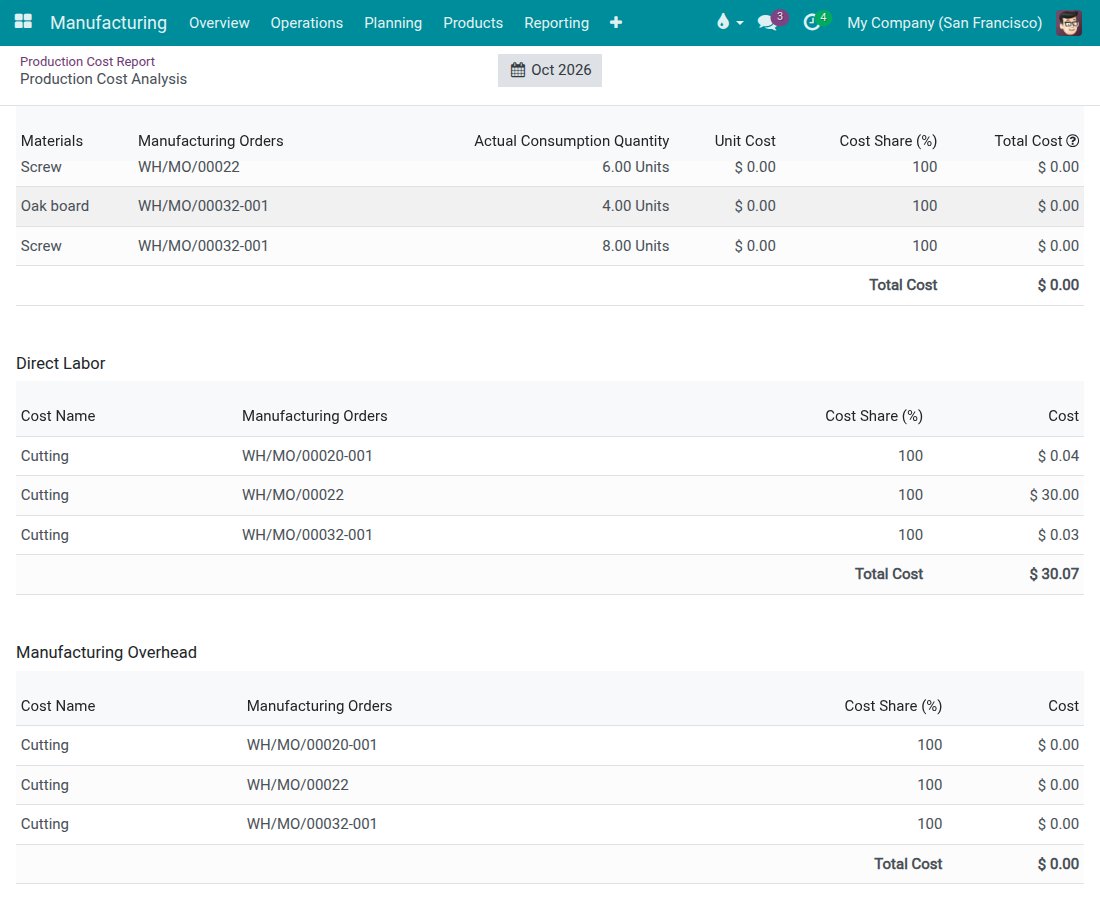
Task: Click 4.00 Units consumption quantity
Action: pos(636,206)
